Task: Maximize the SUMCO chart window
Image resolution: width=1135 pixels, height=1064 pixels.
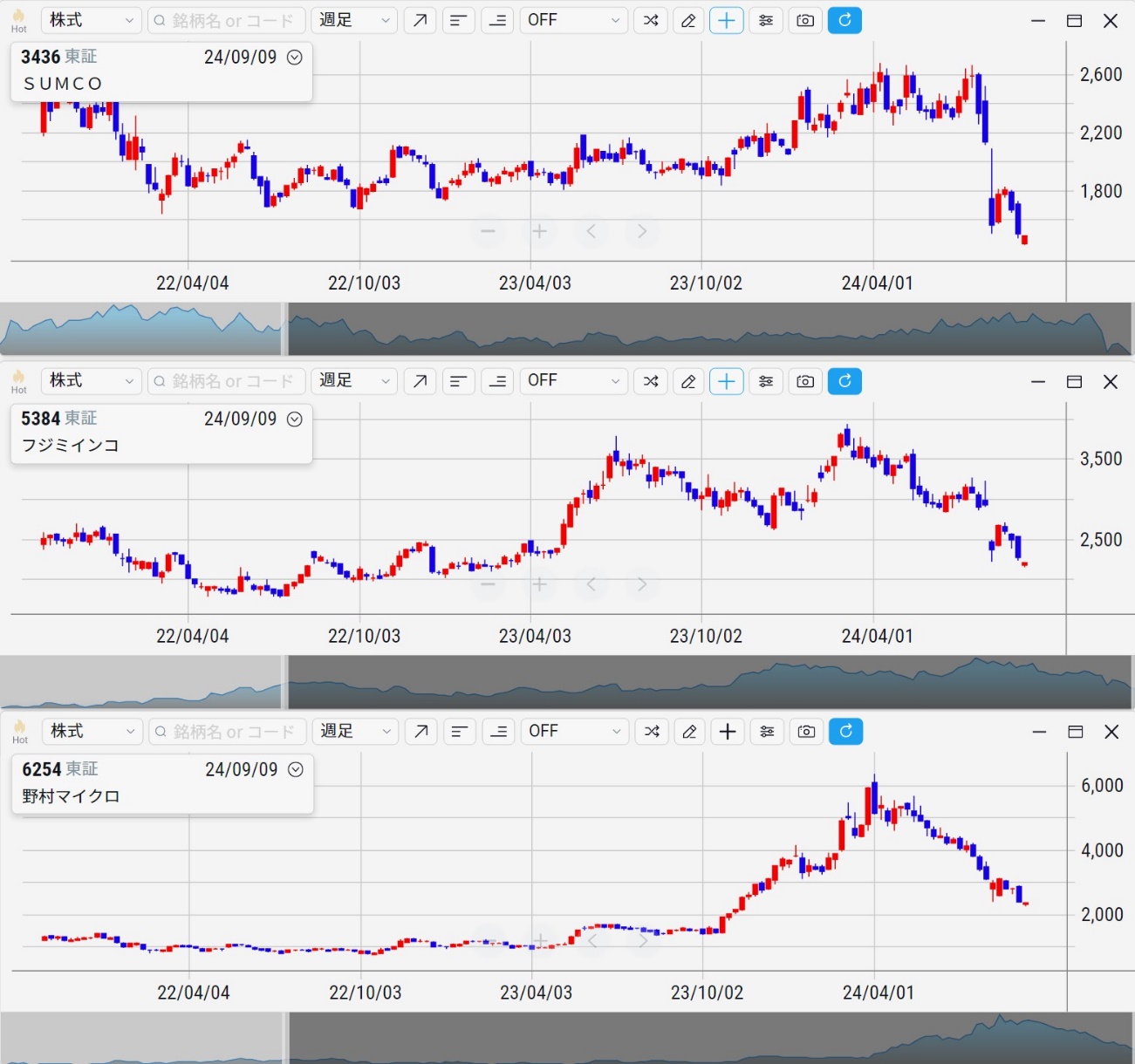Action: (x=1074, y=21)
